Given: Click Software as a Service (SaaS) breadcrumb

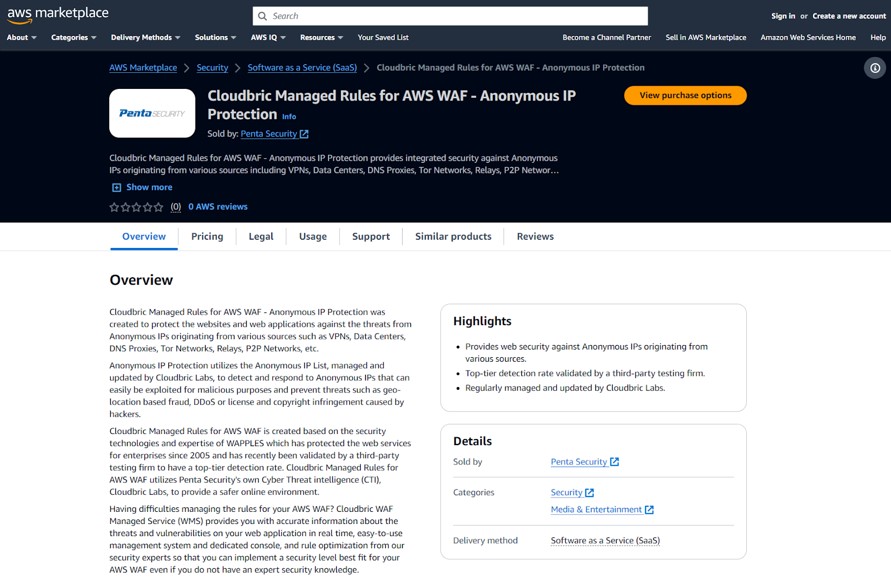Looking at the screenshot, I should pos(302,68).
